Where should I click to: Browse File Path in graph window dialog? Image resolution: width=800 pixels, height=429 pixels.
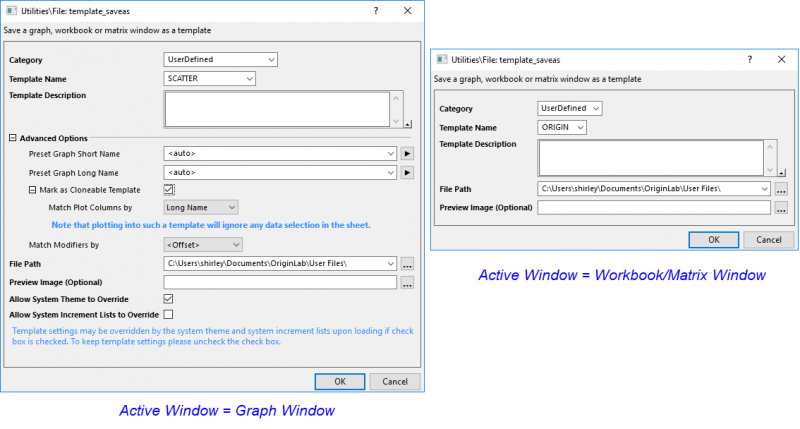[x=407, y=264]
